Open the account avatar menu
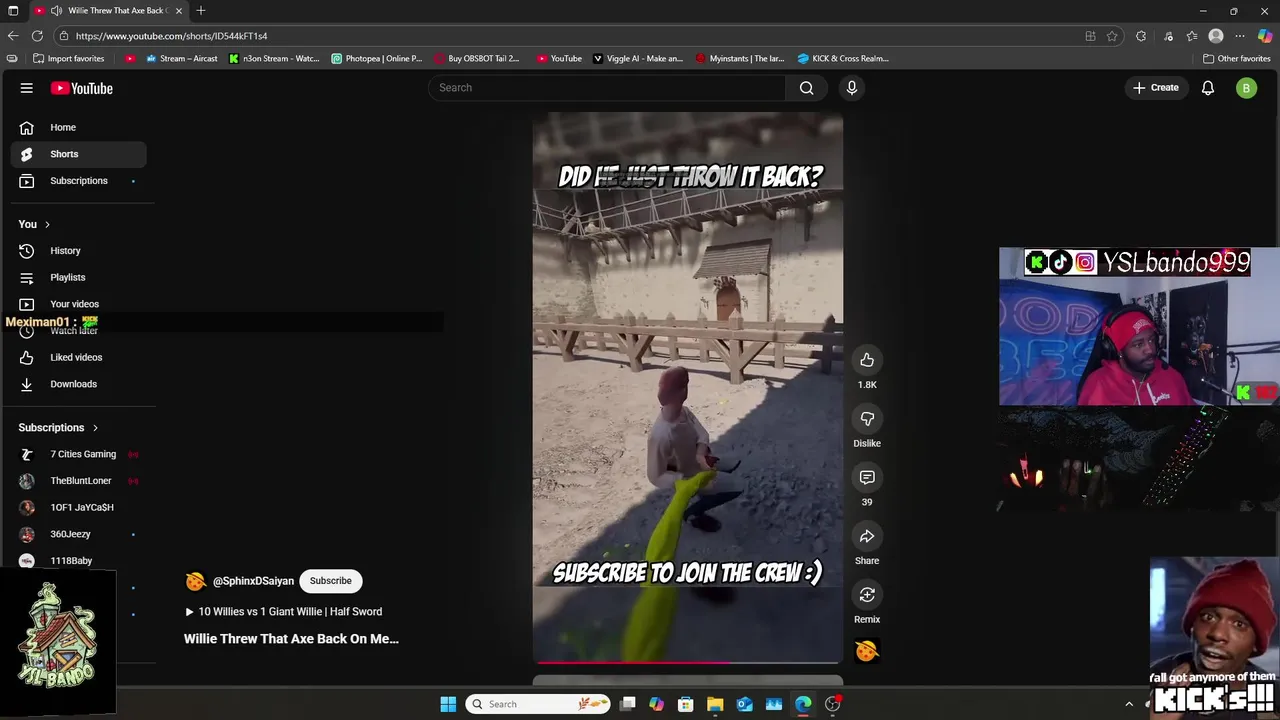This screenshot has height=720, width=1280. pos(1246,88)
